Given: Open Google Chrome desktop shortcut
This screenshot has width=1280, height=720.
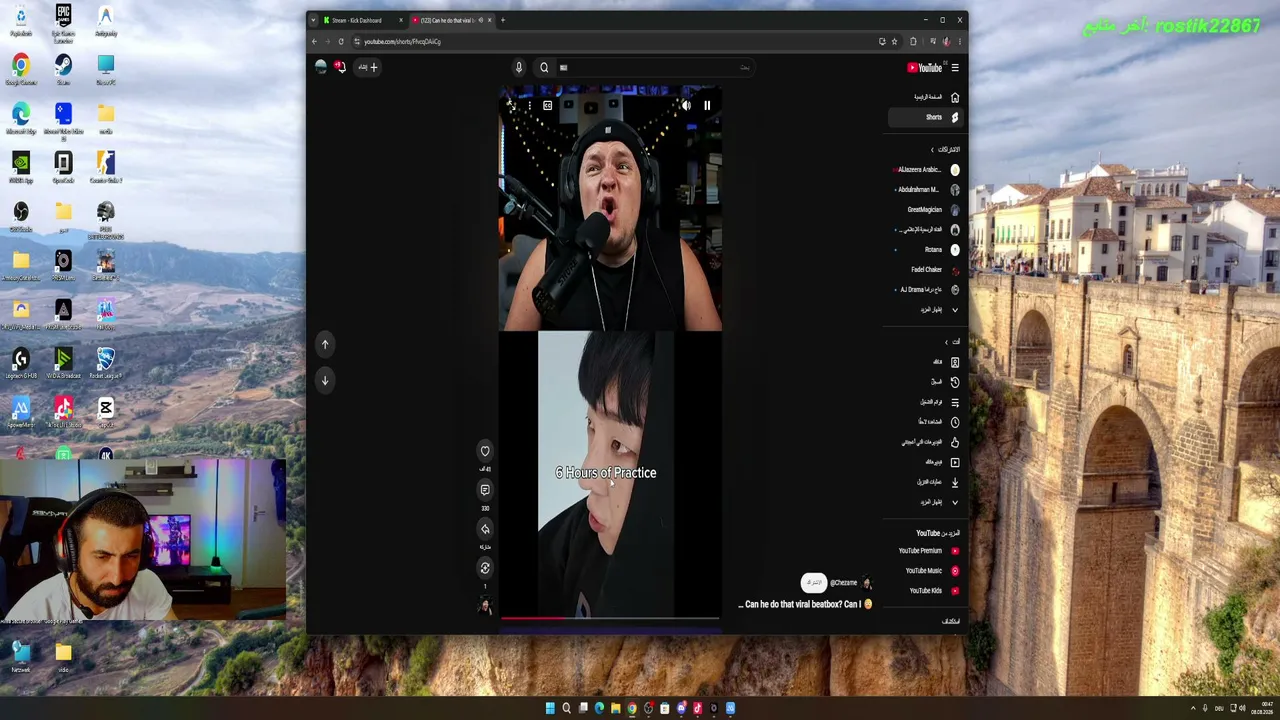Looking at the screenshot, I should pyautogui.click(x=21, y=69).
